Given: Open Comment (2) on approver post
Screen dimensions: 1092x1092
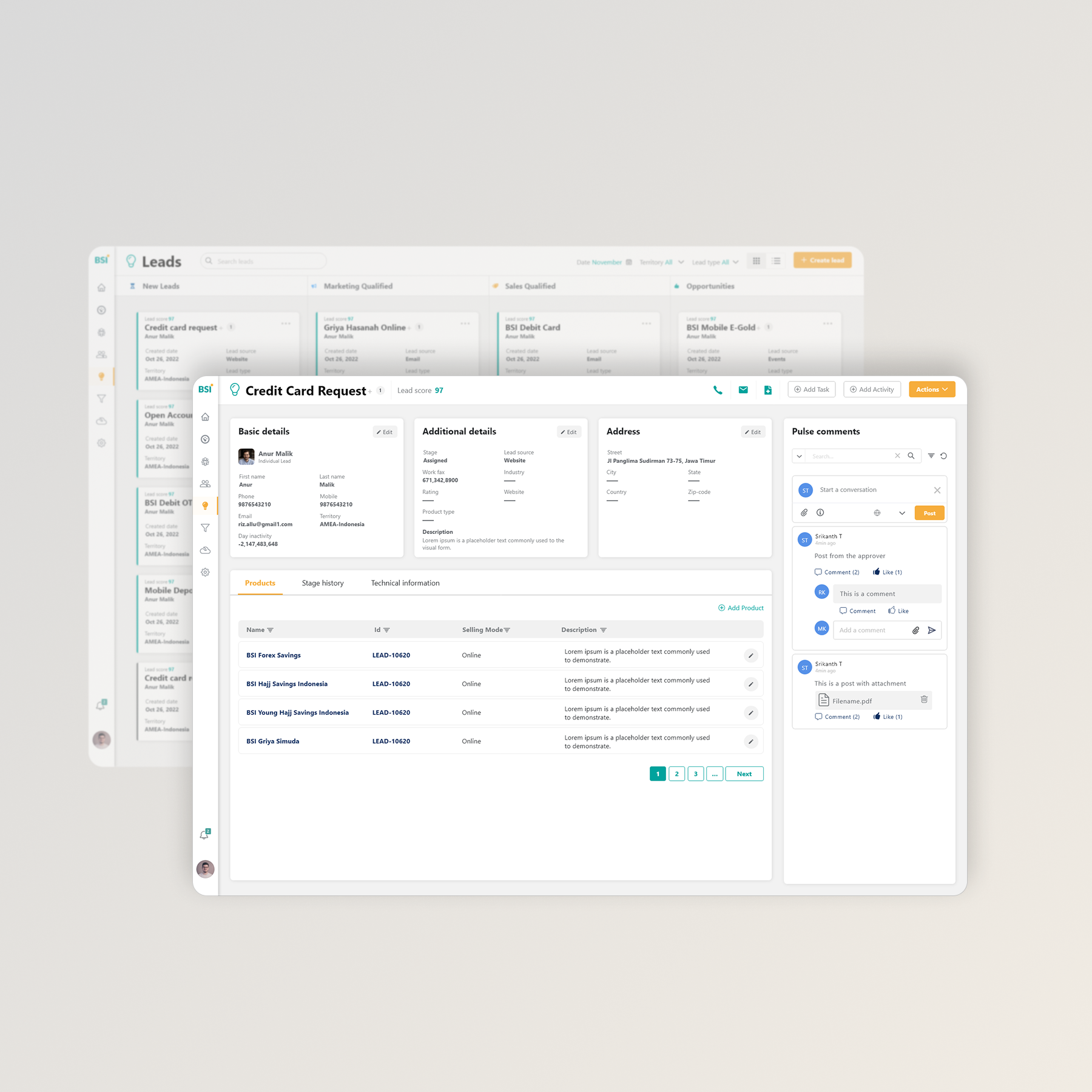Looking at the screenshot, I should pos(837,572).
